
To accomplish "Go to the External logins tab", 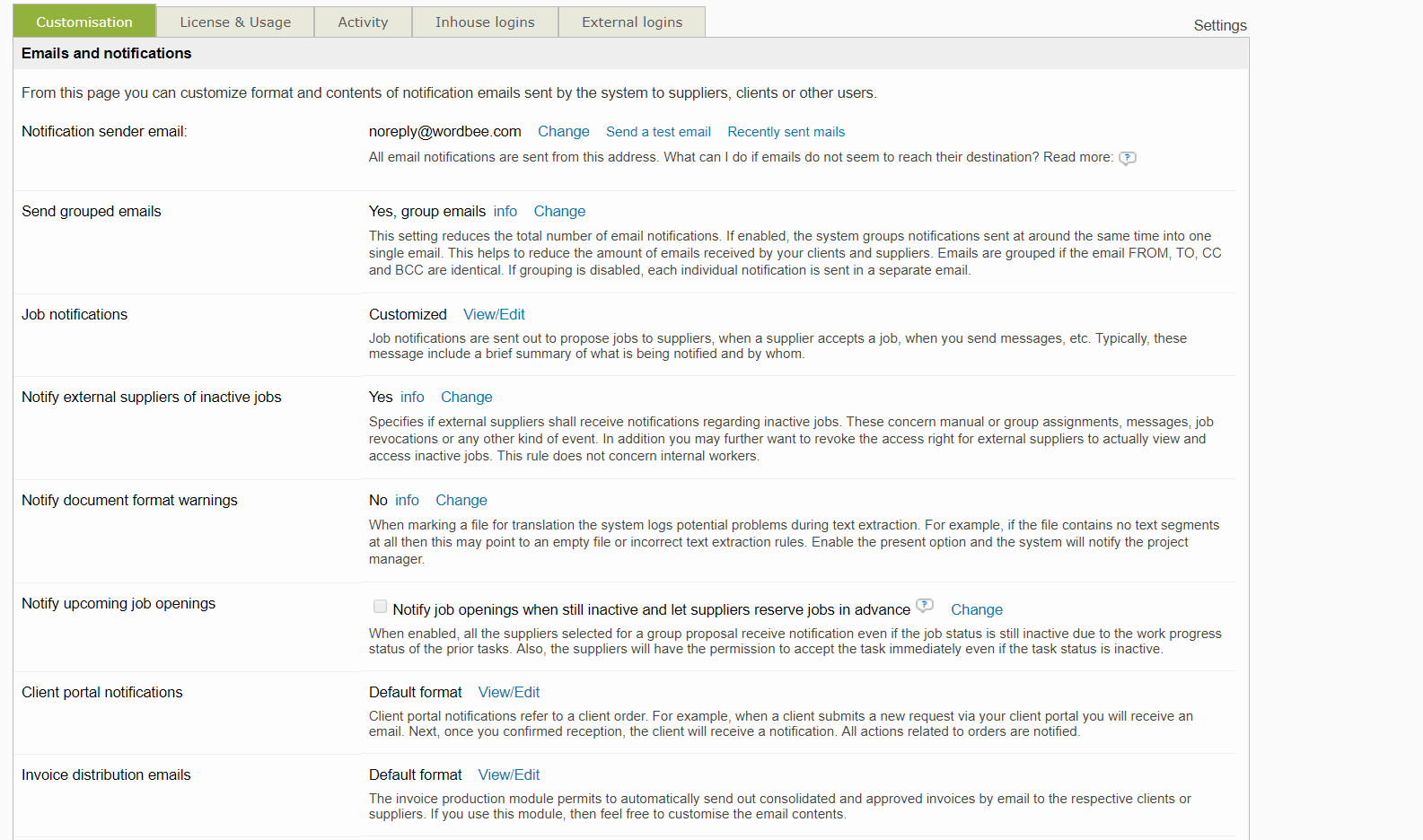I will [x=632, y=22].
